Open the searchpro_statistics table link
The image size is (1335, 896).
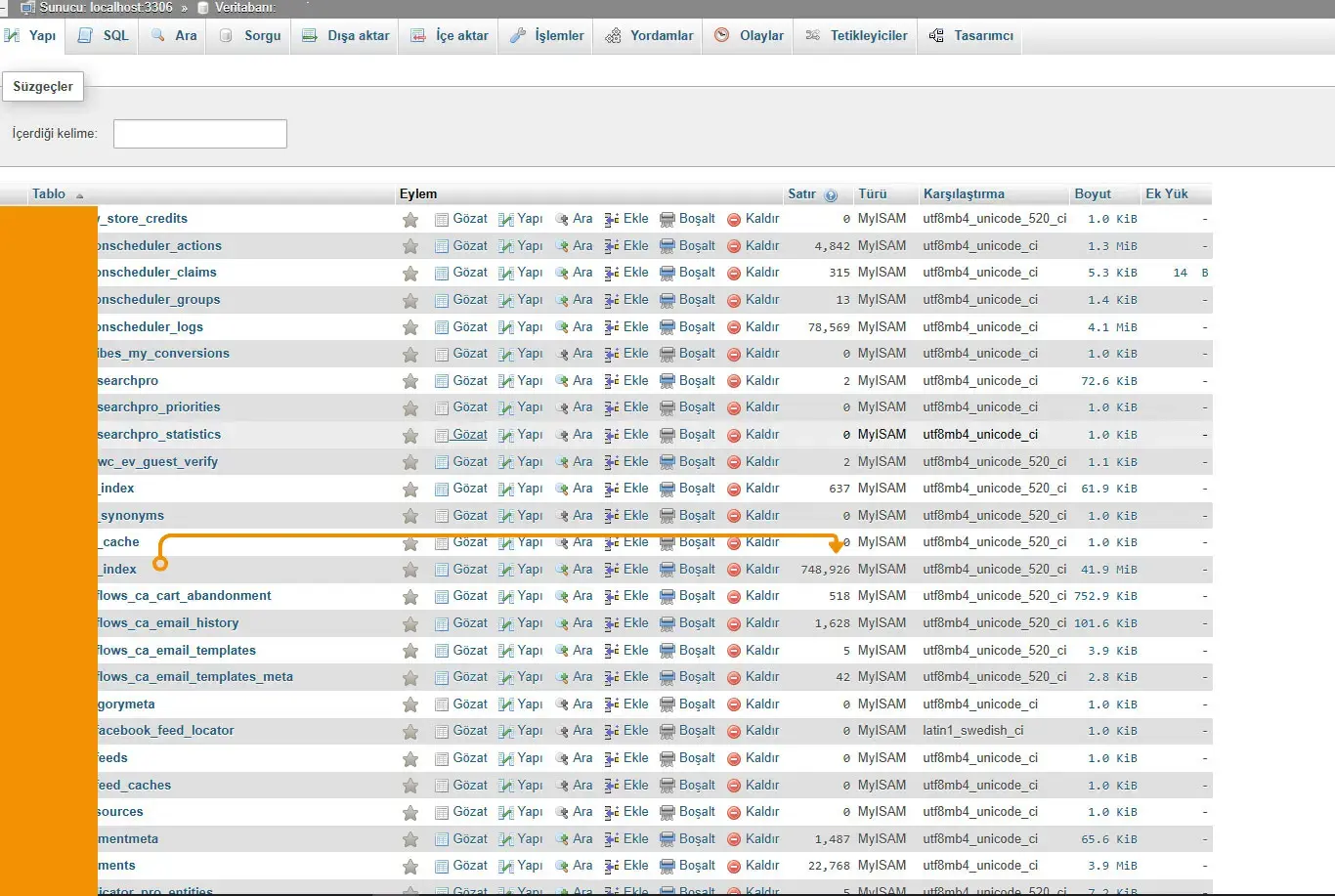(x=159, y=435)
